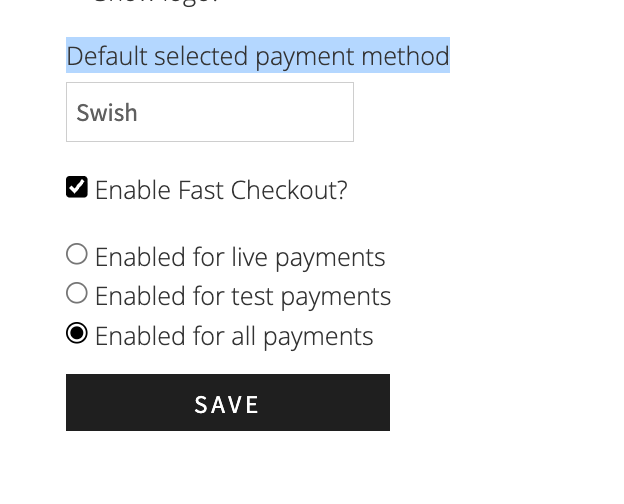Click the white checkmark icon of Fast Checkout
The height and width of the screenshot is (504, 624).
[x=77, y=187]
